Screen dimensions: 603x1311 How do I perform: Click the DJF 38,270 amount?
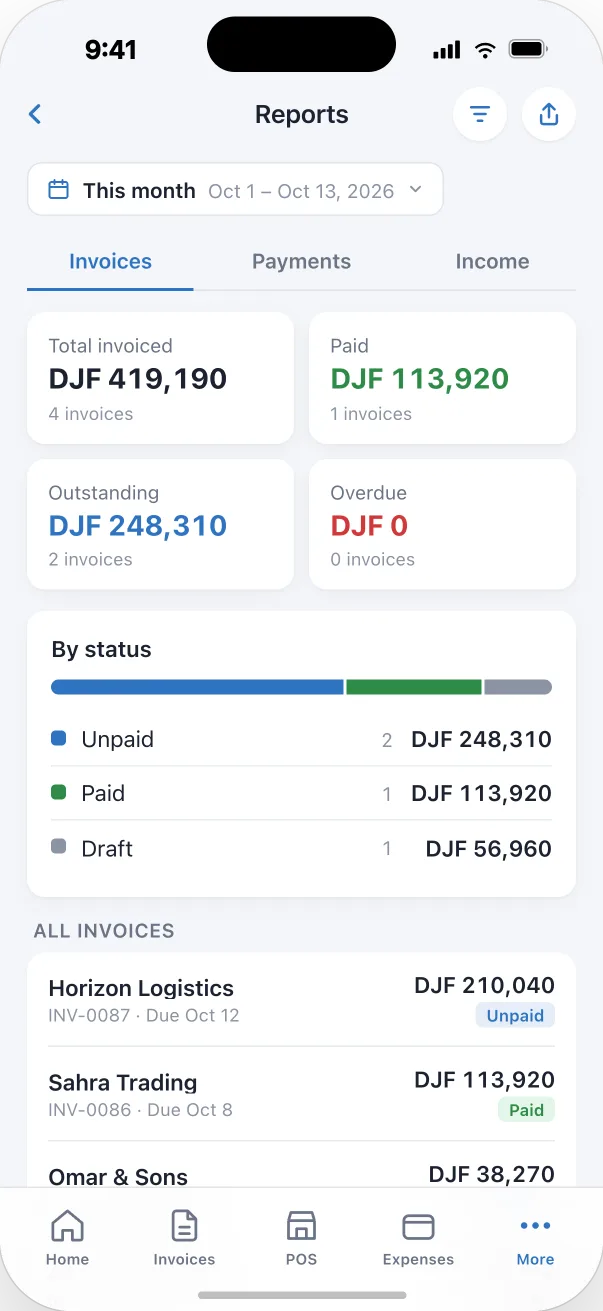tap(491, 1174)
